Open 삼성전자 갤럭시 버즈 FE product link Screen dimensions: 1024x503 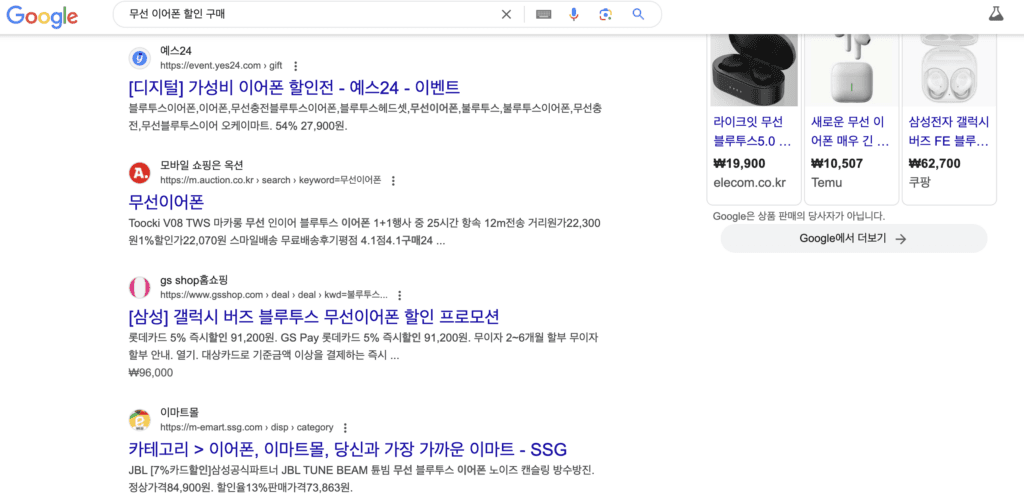pyautogui.click(x=948, y=131)
